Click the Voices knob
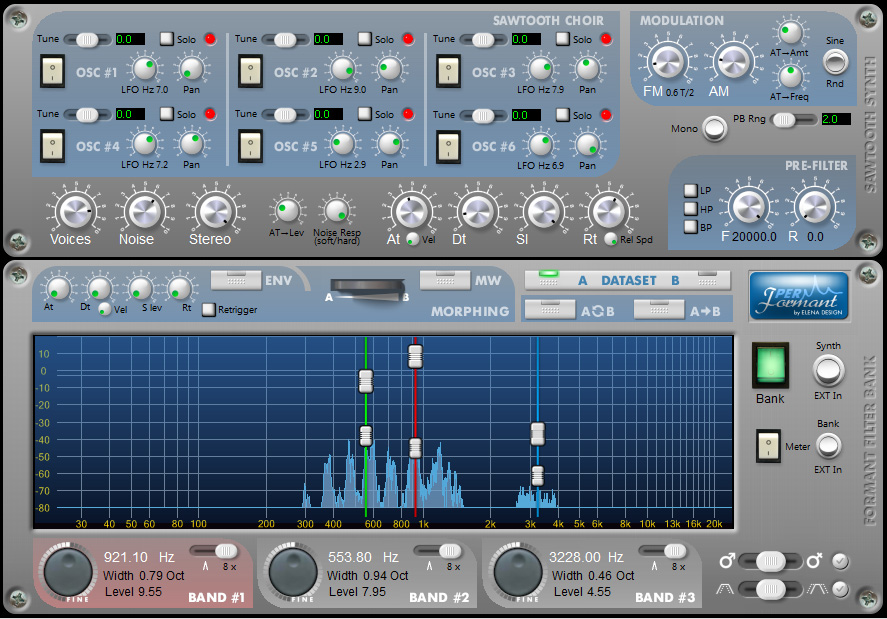The image size is (887, 619). 76,212
